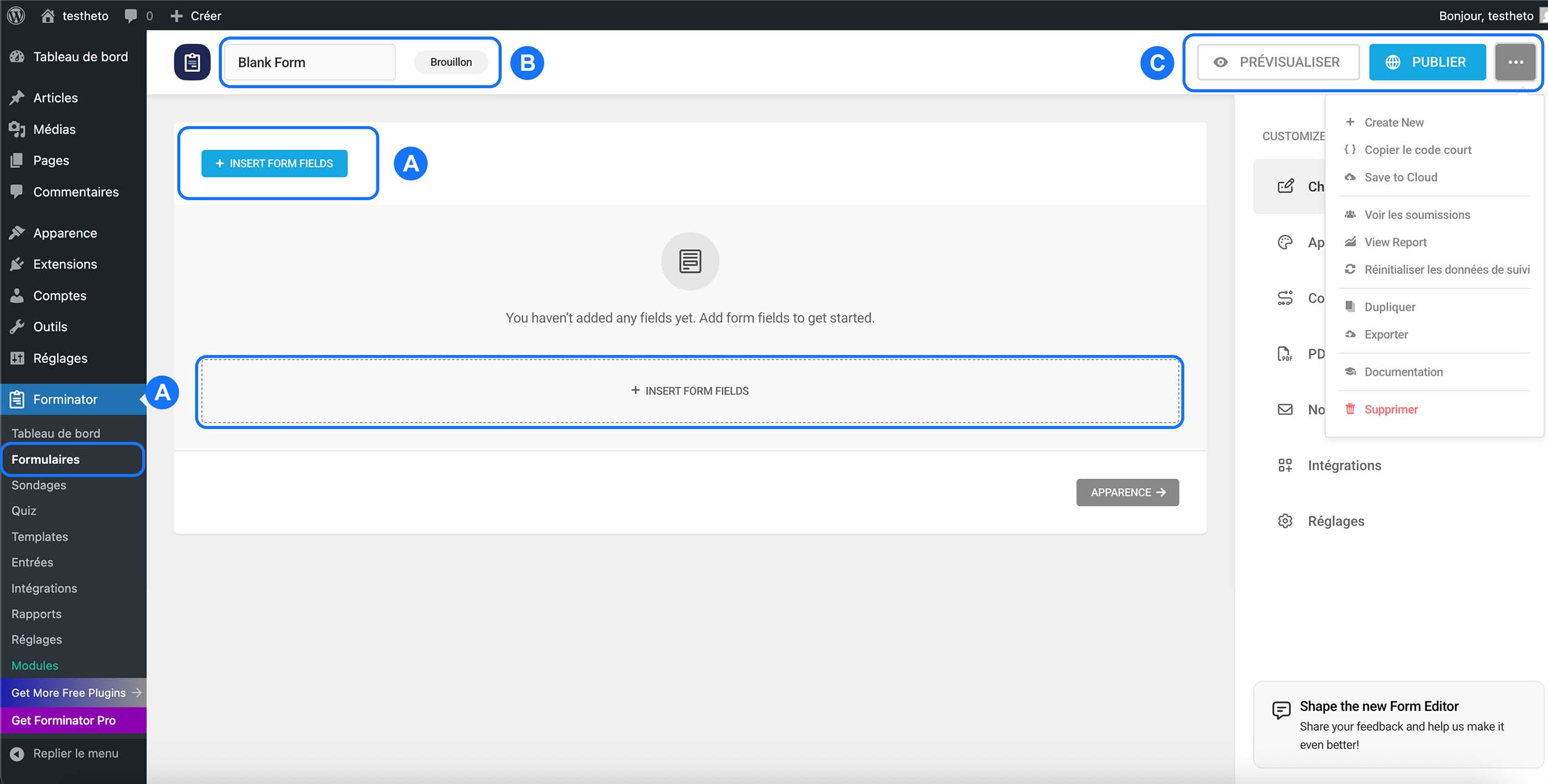The height and width of the screenshot is (784, 1548).
Task: Open the Formulaires link under Forminator
Action: (46, 459)
